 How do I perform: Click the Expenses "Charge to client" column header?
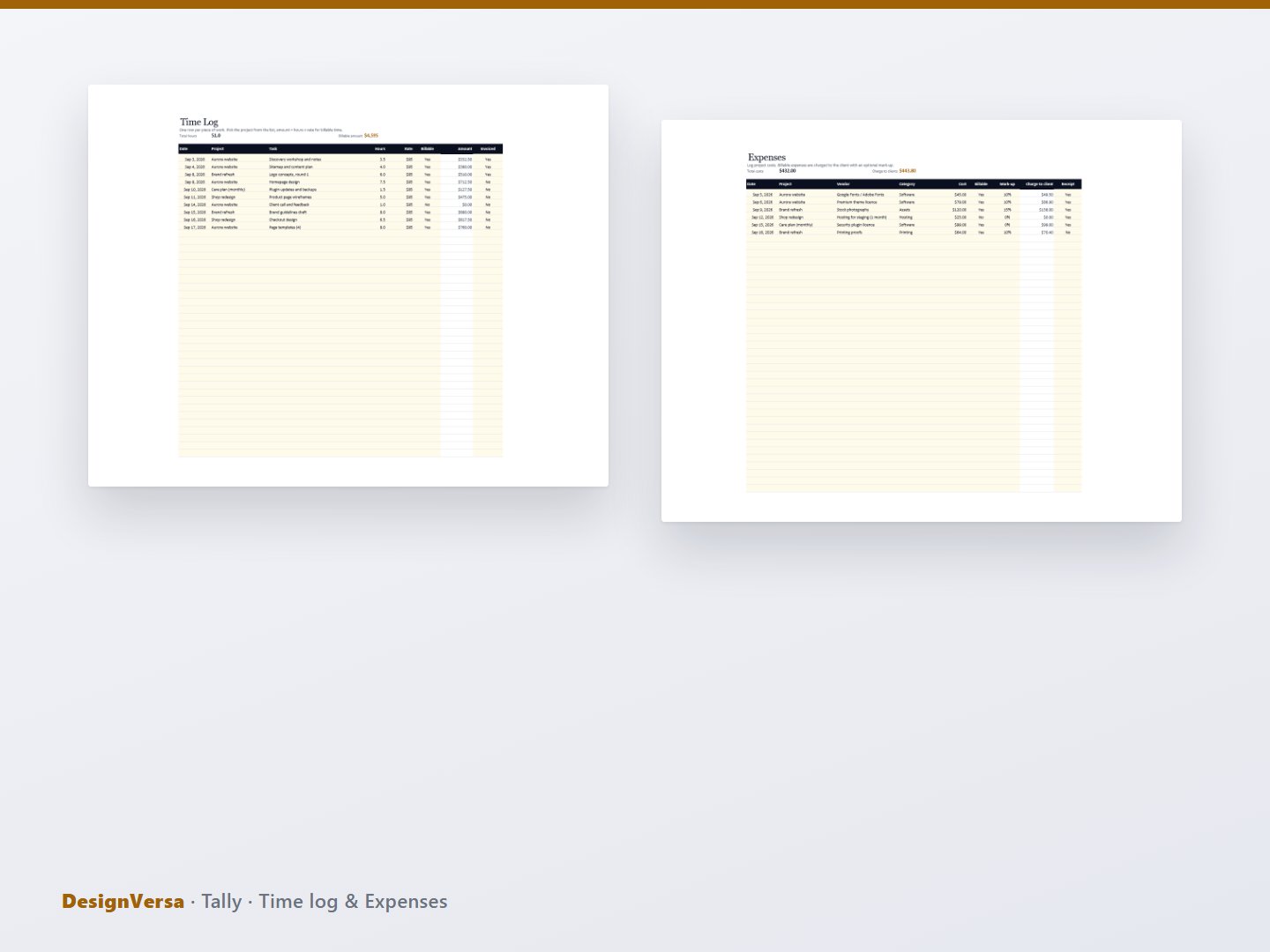point(1039,184)
